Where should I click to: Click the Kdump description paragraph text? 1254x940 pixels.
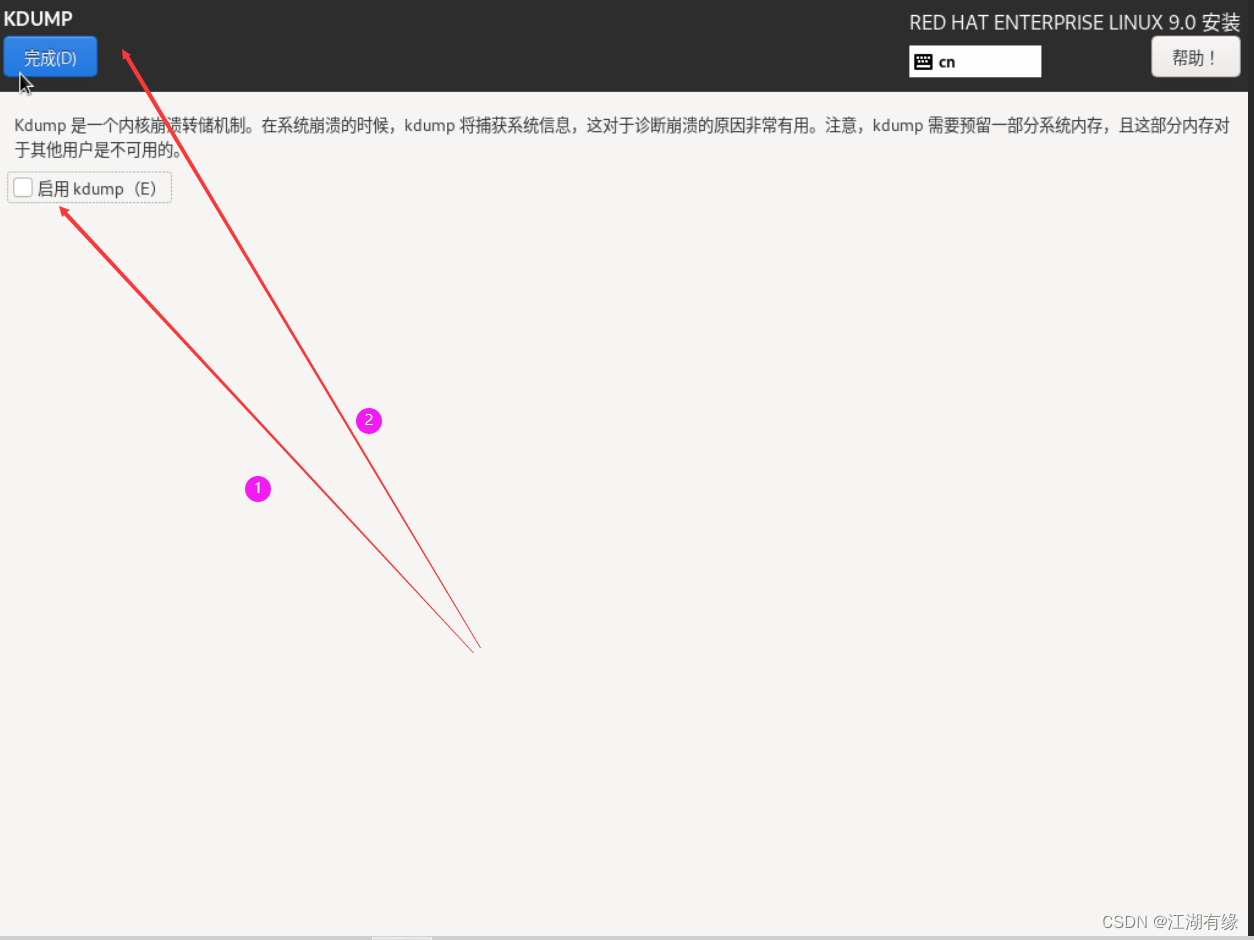click(621, 139)
